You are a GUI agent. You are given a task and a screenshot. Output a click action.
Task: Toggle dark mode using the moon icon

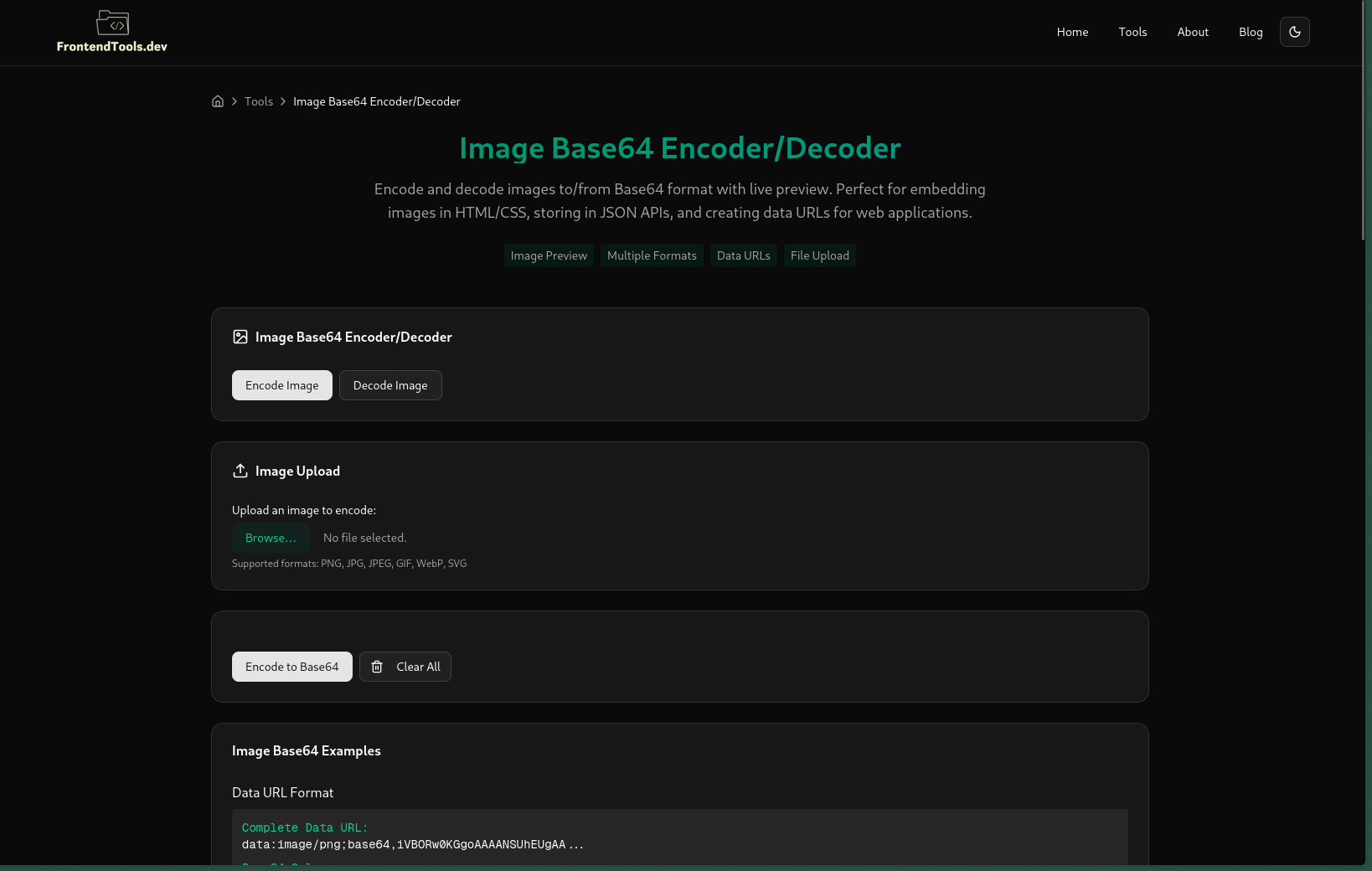pyautogui.click(x=1294, y=32)
